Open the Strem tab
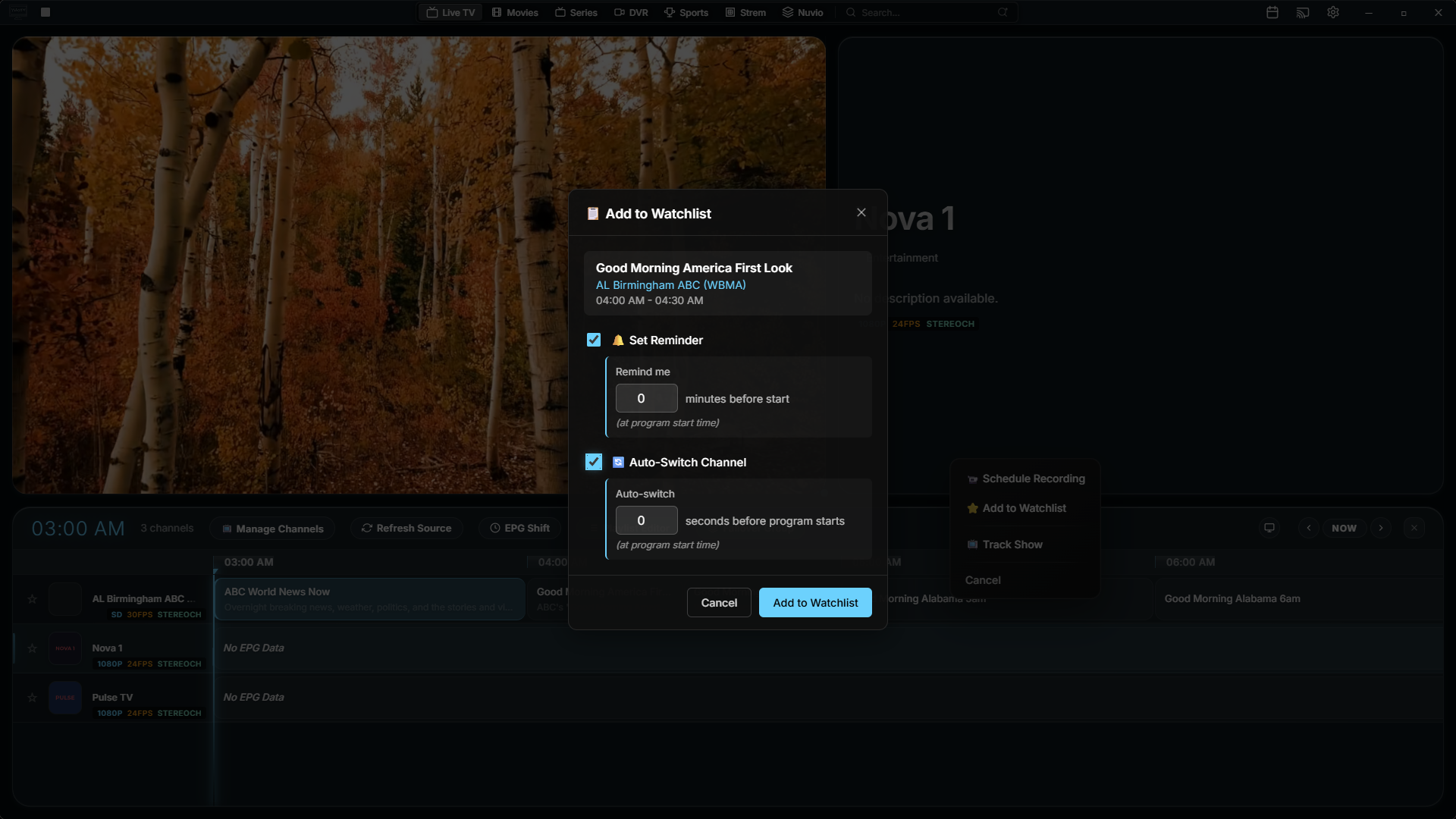Viewport: 1456px width, 819px height. 745,12
